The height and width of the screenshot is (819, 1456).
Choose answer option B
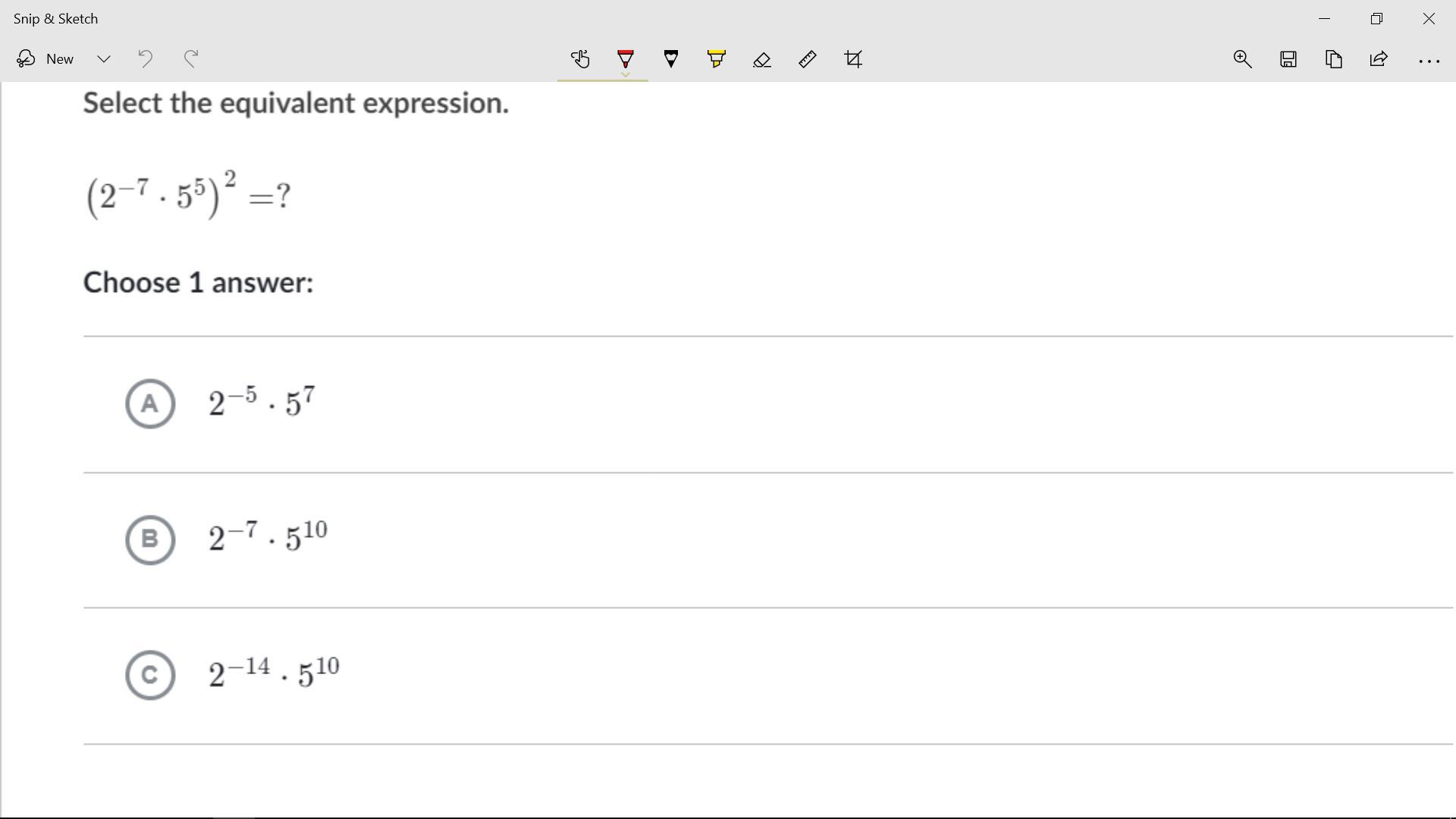point(150,540)
